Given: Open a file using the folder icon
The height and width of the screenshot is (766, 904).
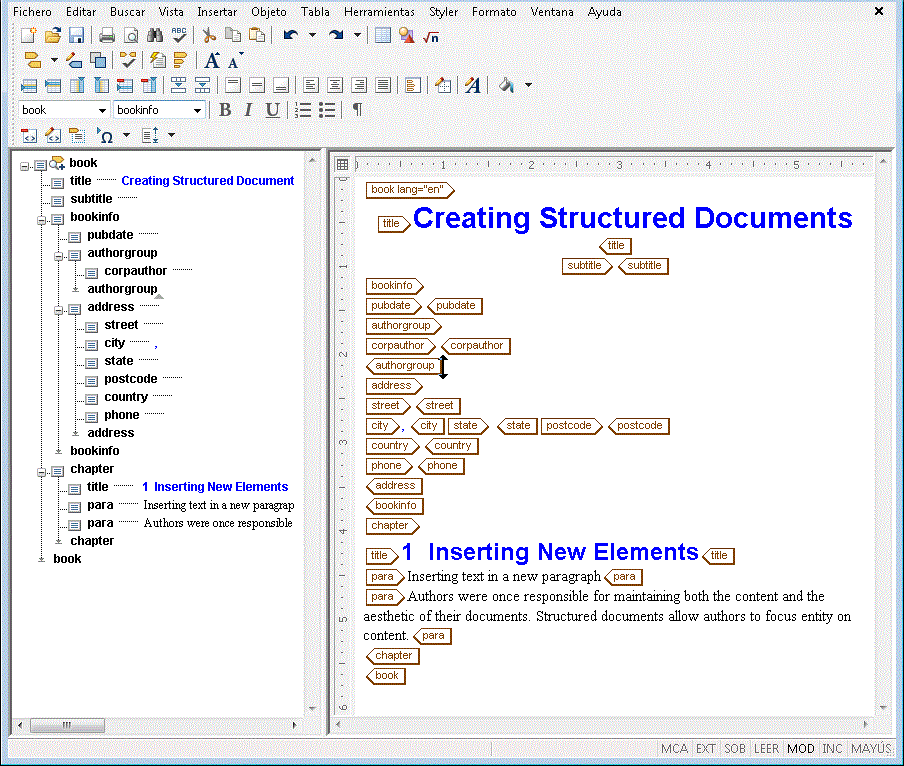Looking at the screenshot, I should [x=52, y=36].
